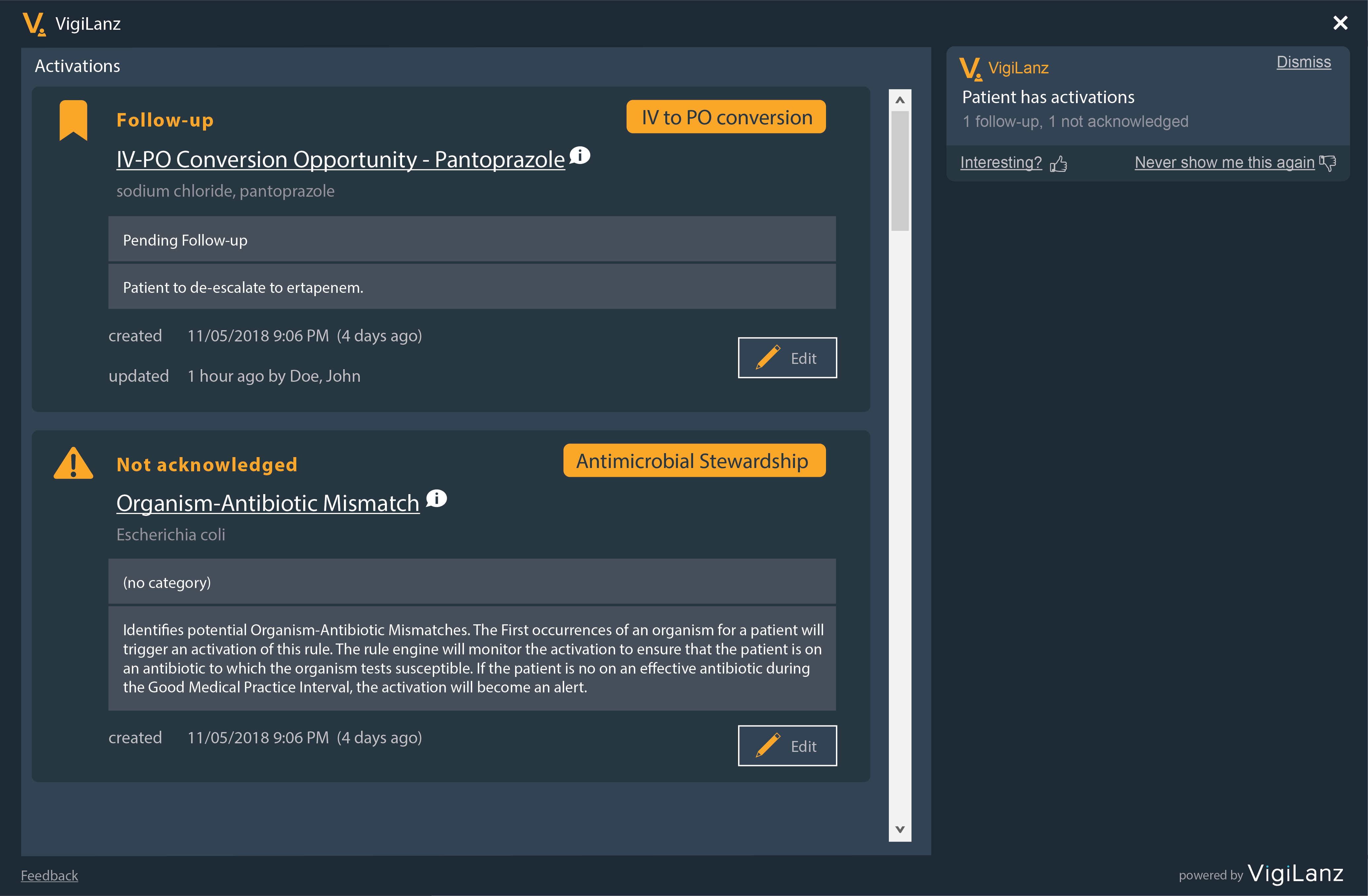Click the orange Follow-up bookmark icon
1368x896 pixels.
point(73,120)
